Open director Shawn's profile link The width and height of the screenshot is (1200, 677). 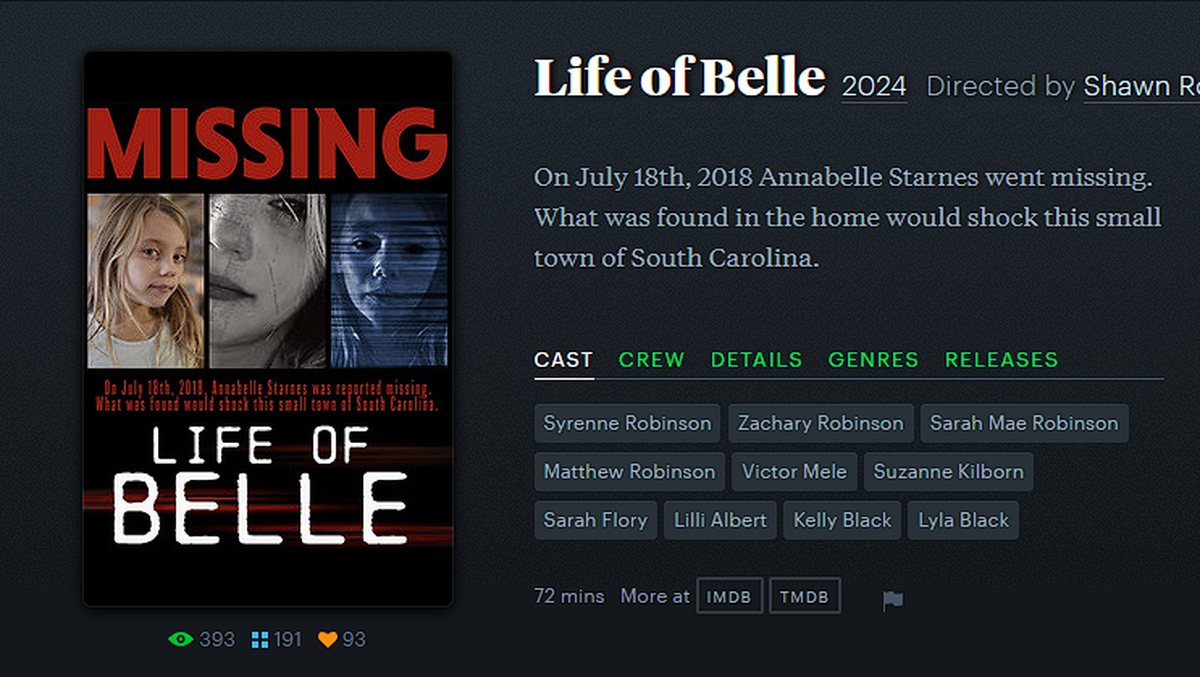click(x=1140, y=86)
